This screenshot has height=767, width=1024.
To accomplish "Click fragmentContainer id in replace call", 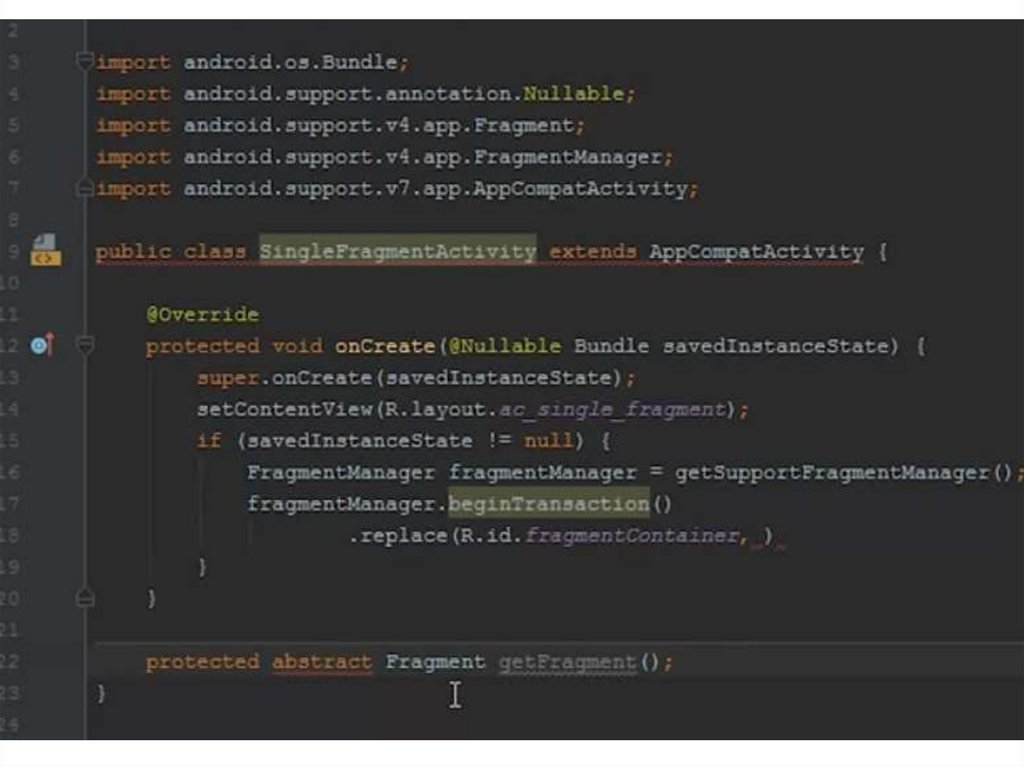I will [x=632, y=536].
